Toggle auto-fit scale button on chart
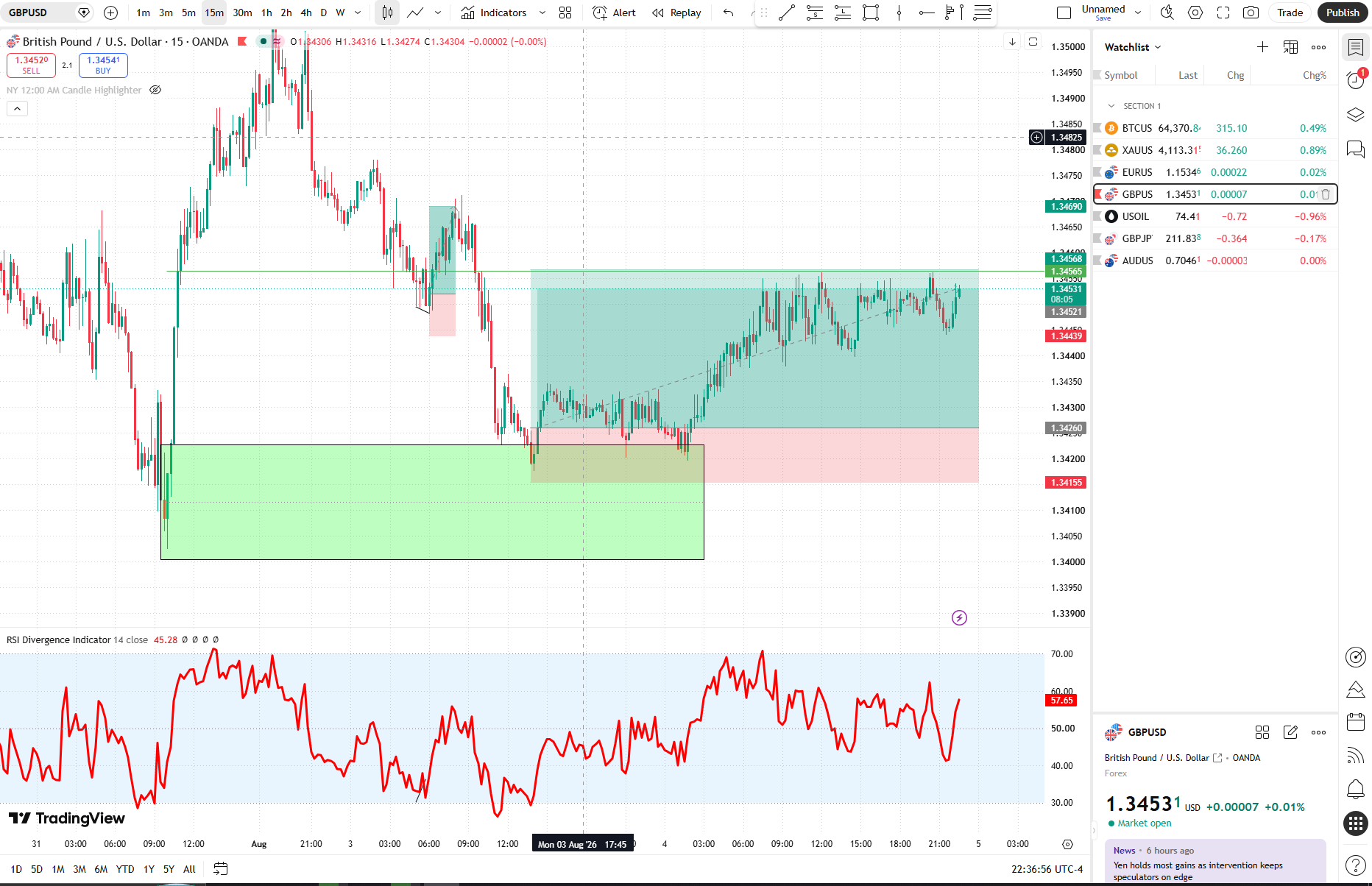The width and height of the screenshot is (1372, 886). click(1033, 42)
